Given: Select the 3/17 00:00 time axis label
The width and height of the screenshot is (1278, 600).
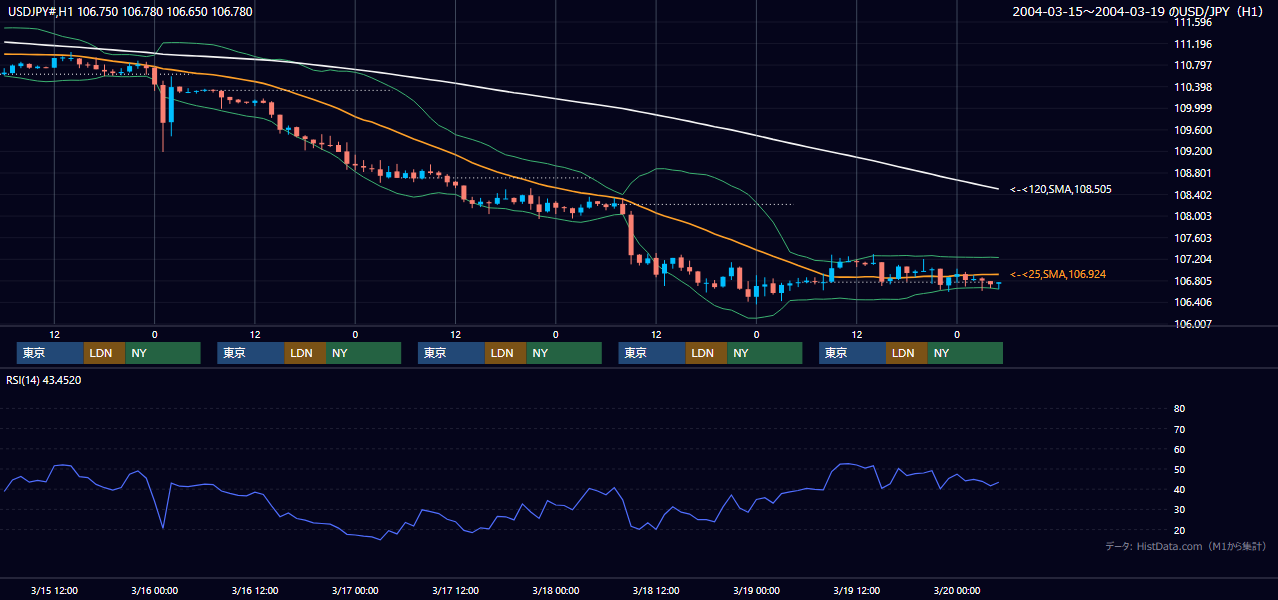Looking at the screenshot, I should point(355,590).
